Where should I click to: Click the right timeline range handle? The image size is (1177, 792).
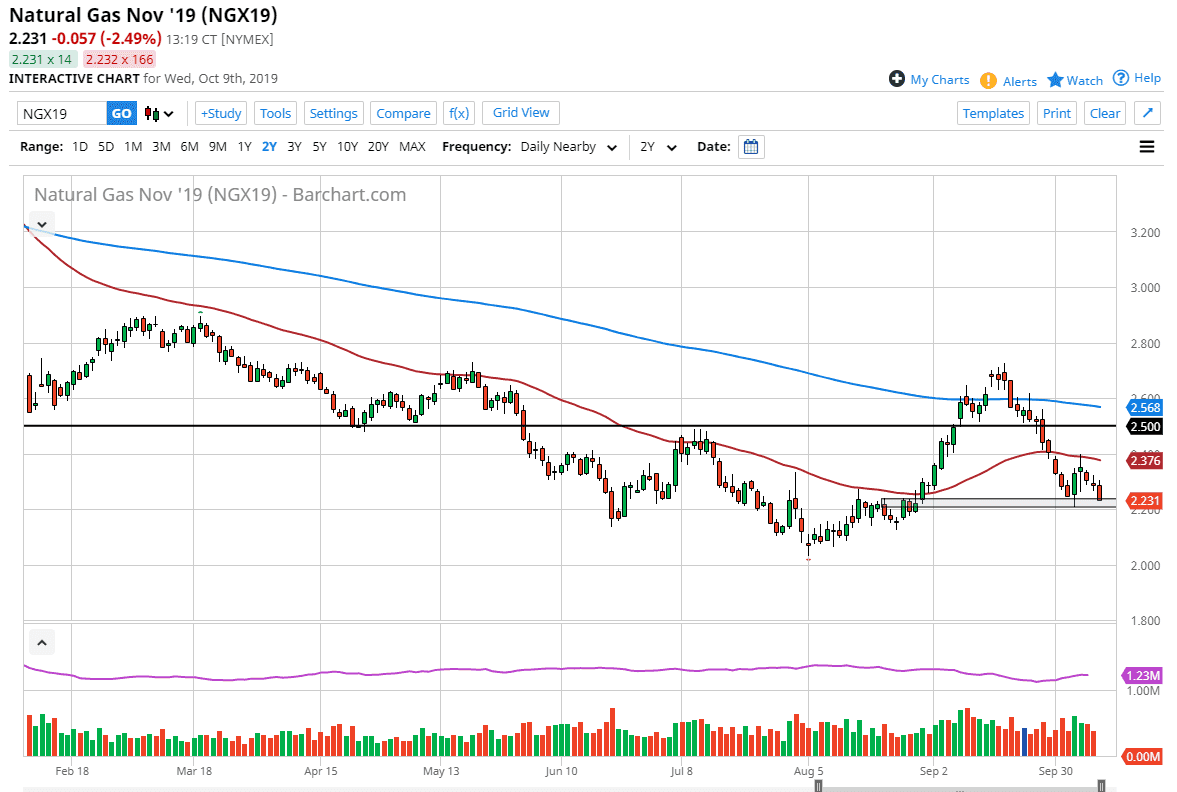(x=1101, y=786)
